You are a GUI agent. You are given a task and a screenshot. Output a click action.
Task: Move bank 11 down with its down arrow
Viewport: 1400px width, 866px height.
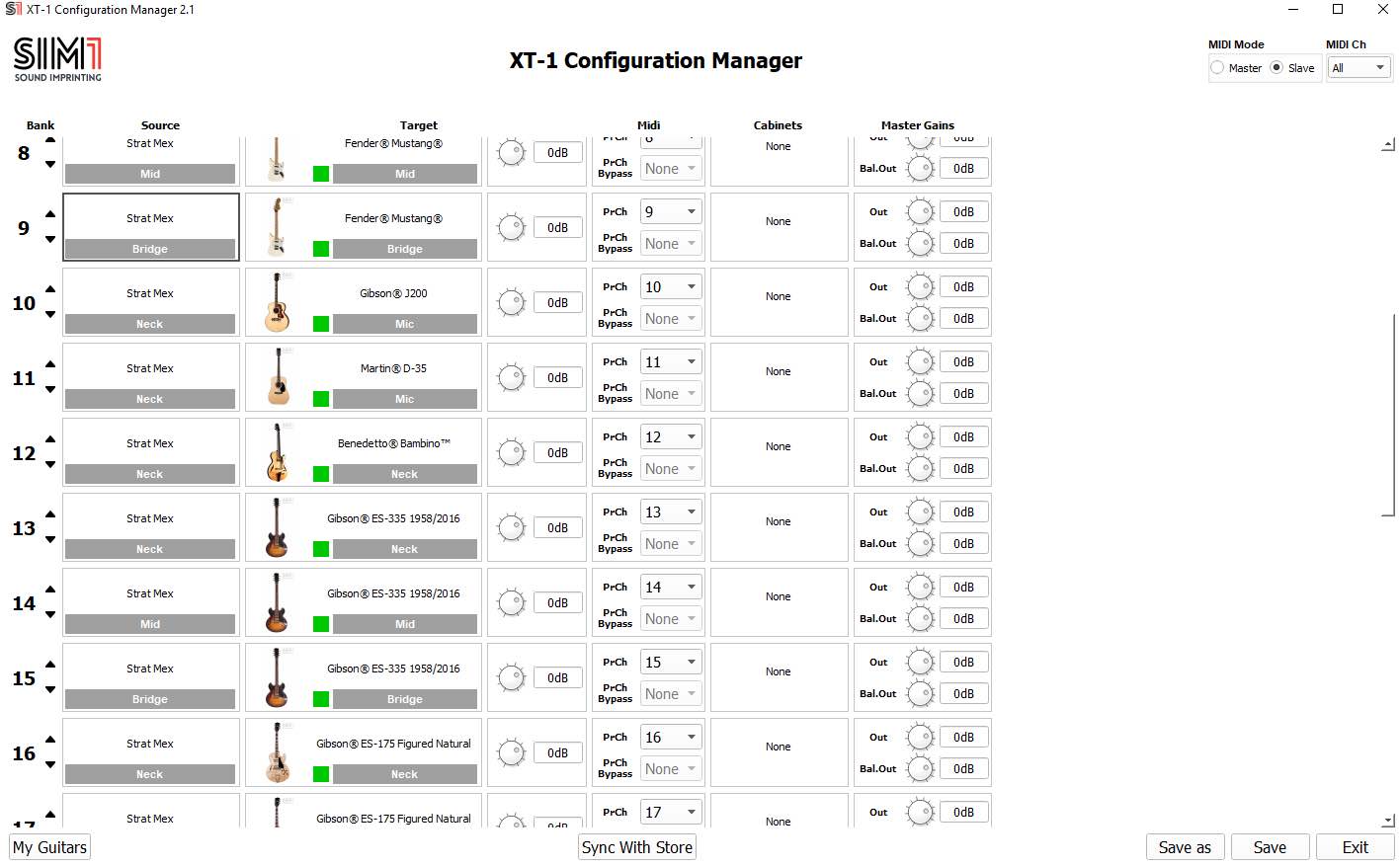pos(50,390)
